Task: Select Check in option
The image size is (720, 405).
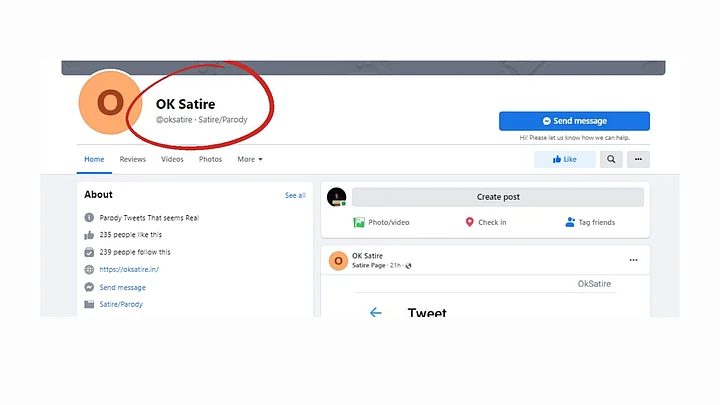Action: coord(486,222)
